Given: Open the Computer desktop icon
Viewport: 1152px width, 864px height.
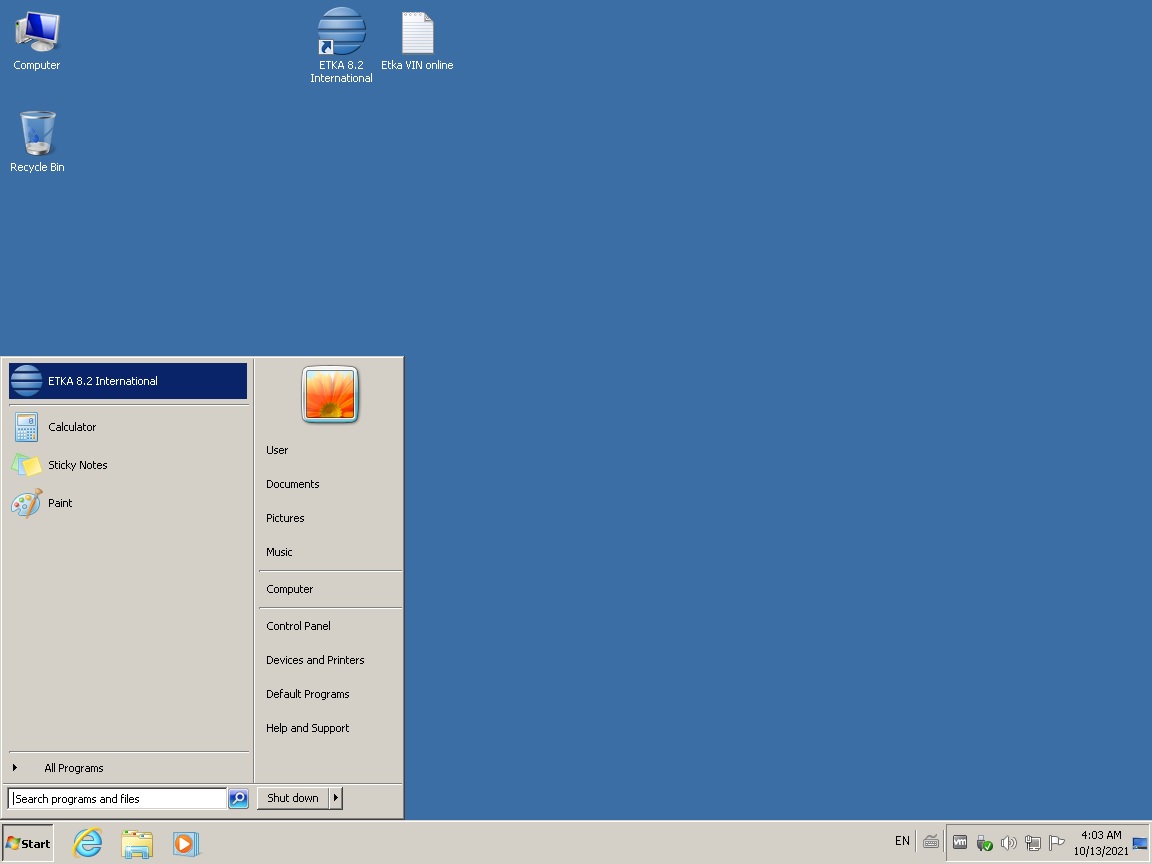Looking at the screenshot, I should tap(37, 41).
